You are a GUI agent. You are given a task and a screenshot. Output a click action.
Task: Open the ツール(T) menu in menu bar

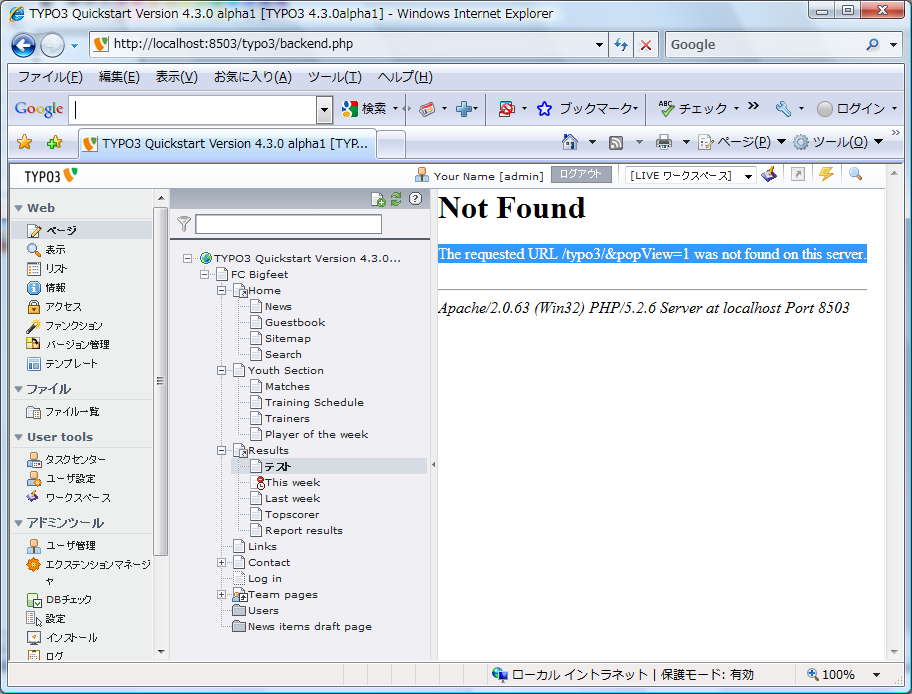coord(334,77)
